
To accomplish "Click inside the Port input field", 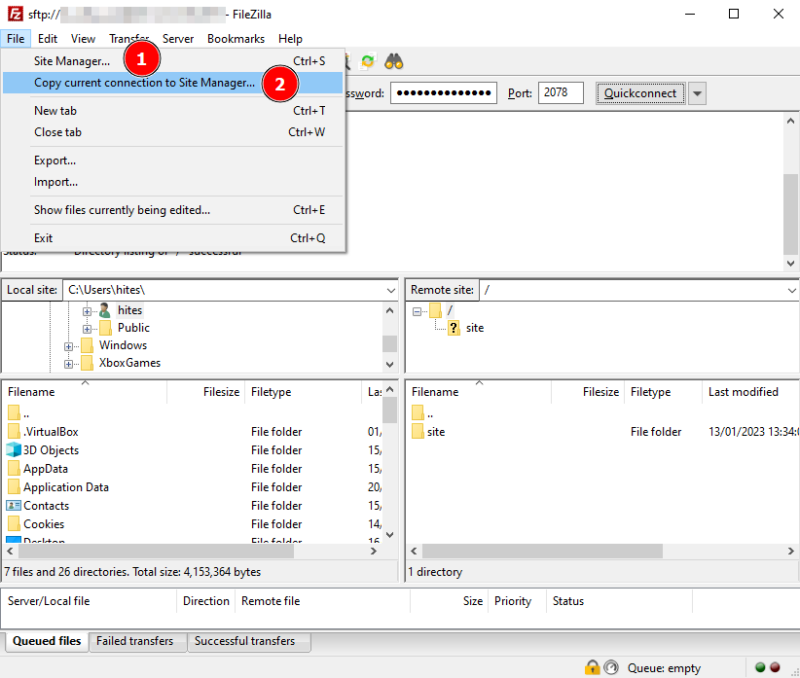I will point(560,93).
